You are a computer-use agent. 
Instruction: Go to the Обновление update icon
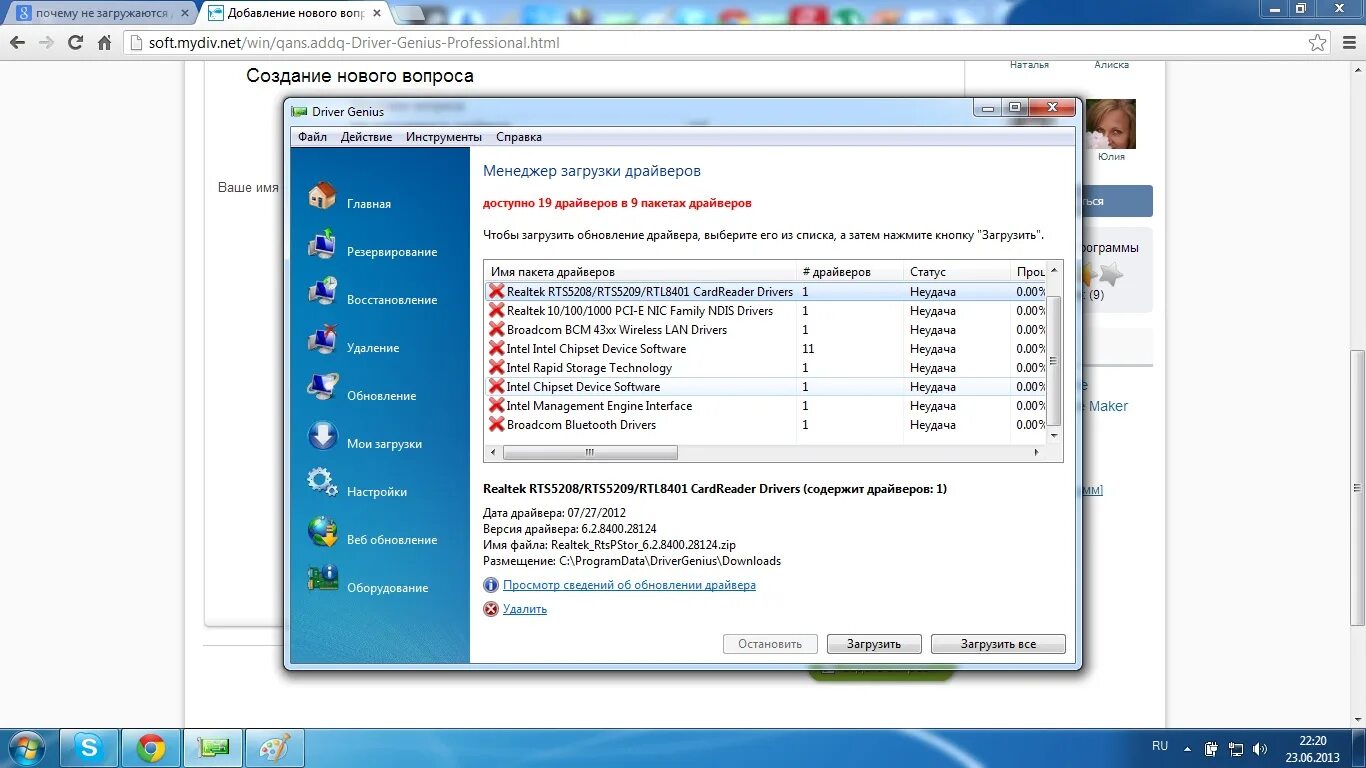click(323, 387)
